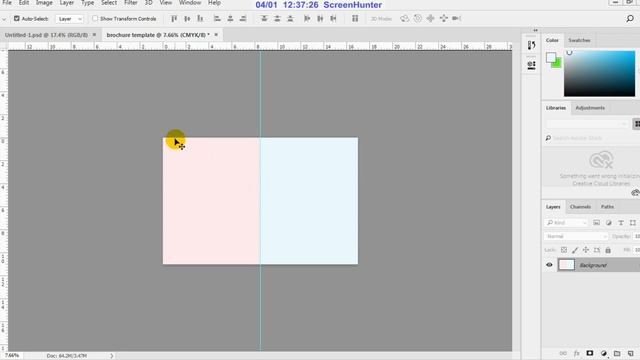Toggle Lock Transparent Pixels
The width and height of the screenshot is (640, 360).
click(564, 250)
